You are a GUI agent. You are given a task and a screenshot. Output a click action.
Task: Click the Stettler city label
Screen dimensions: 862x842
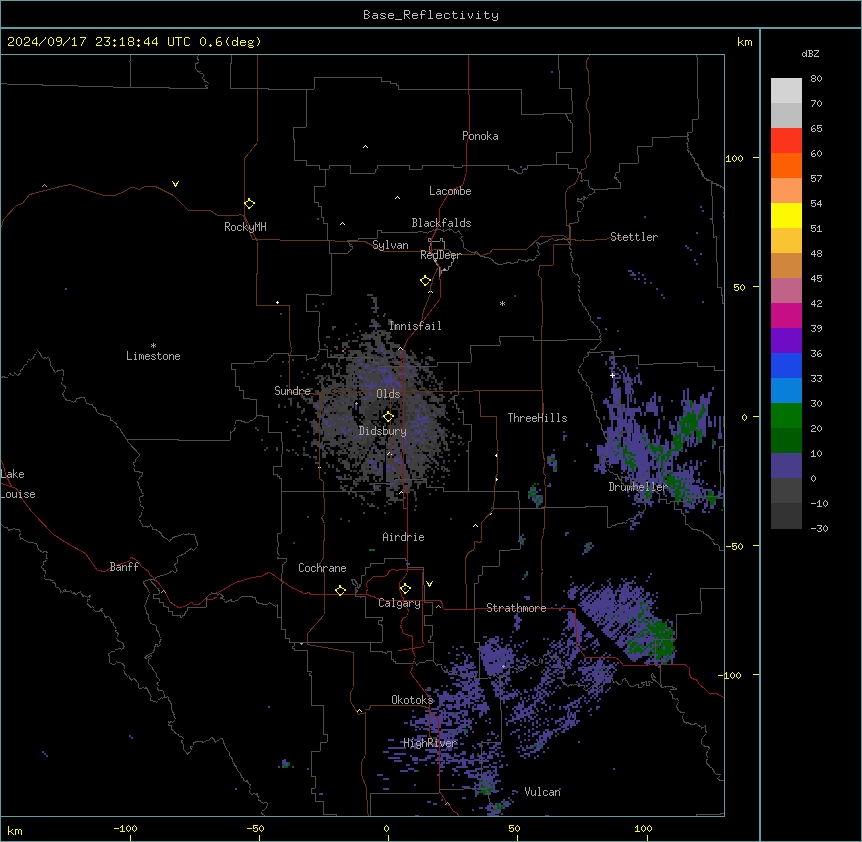coord(634,237)
